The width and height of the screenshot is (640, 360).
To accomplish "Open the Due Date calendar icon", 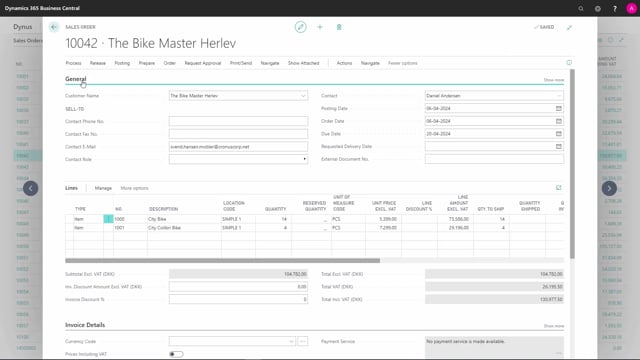I will pos(559,133).
